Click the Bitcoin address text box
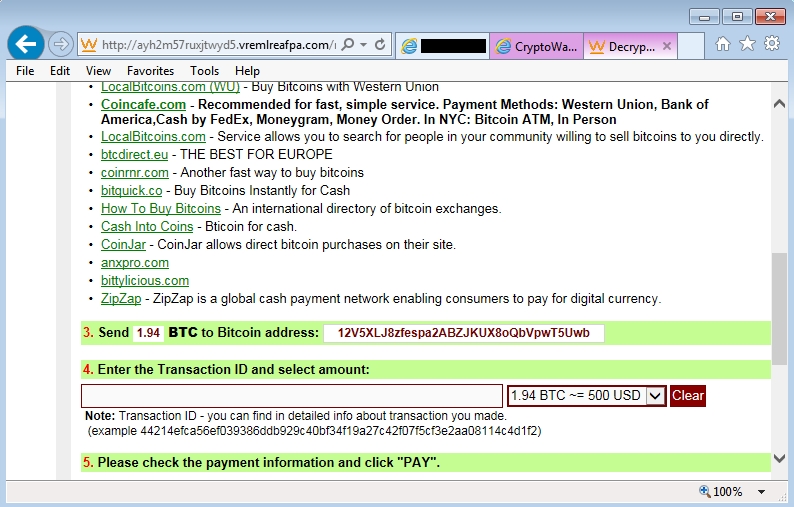 tap(463, 333)
